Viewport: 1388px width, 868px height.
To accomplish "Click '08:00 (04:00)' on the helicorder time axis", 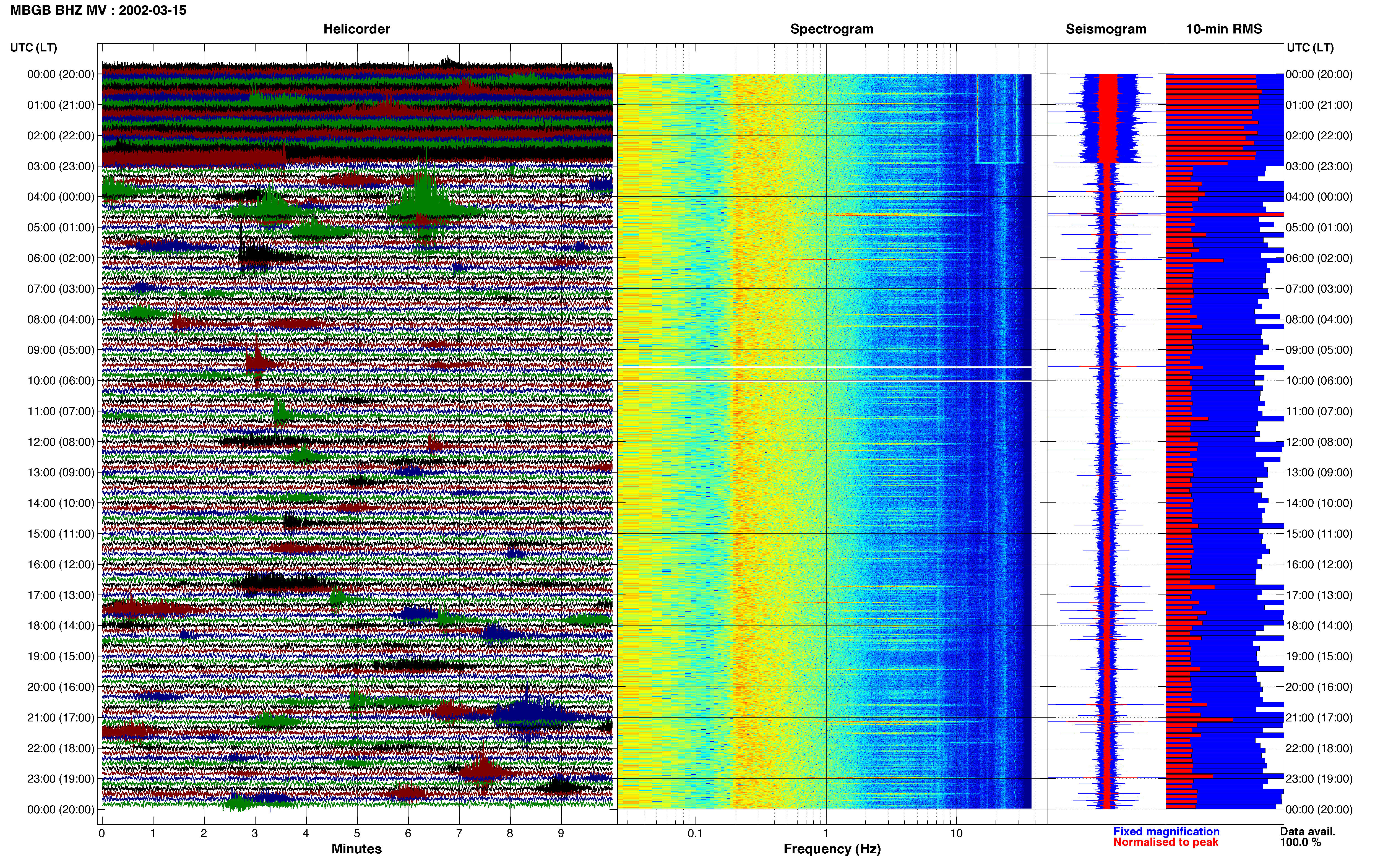I will click(x=61, y=320).
